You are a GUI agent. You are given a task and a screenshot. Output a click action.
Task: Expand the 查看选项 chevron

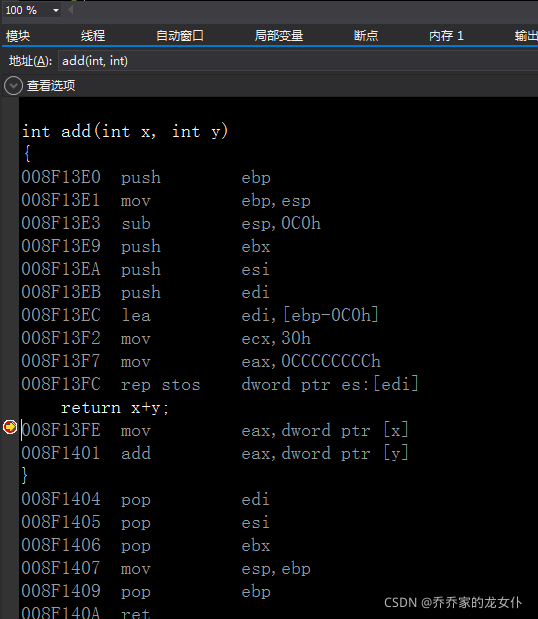tap(13, 85)
